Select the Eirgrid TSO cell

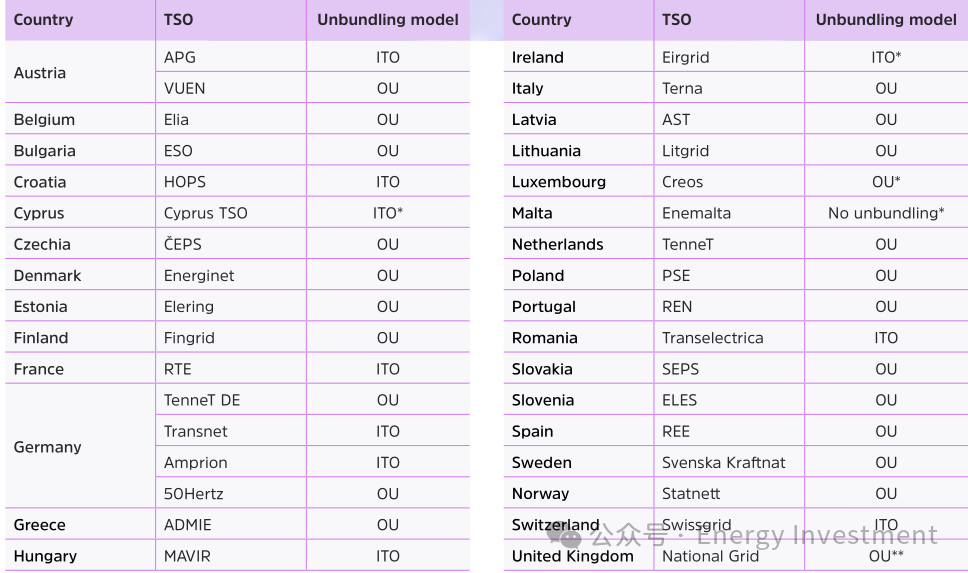pos(690,57)
